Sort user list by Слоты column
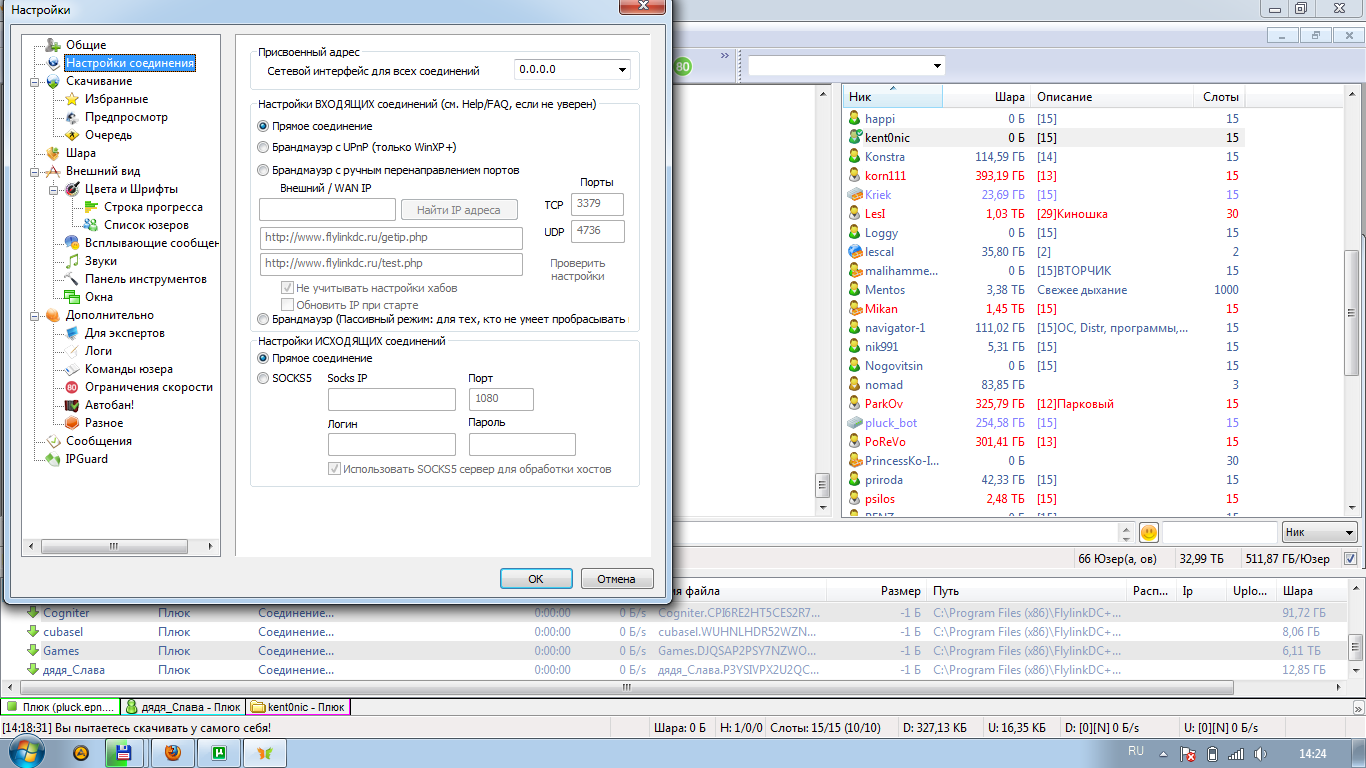1366x768 pixels. click(x=1219, y=97)
